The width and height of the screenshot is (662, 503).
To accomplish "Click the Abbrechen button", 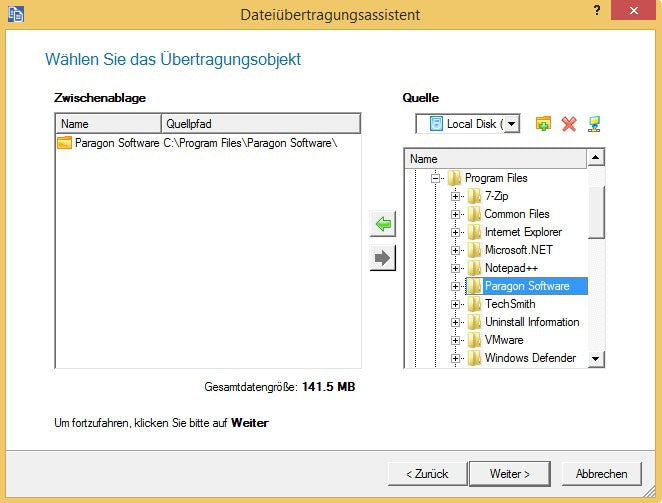I will click(x=602, y=474).
